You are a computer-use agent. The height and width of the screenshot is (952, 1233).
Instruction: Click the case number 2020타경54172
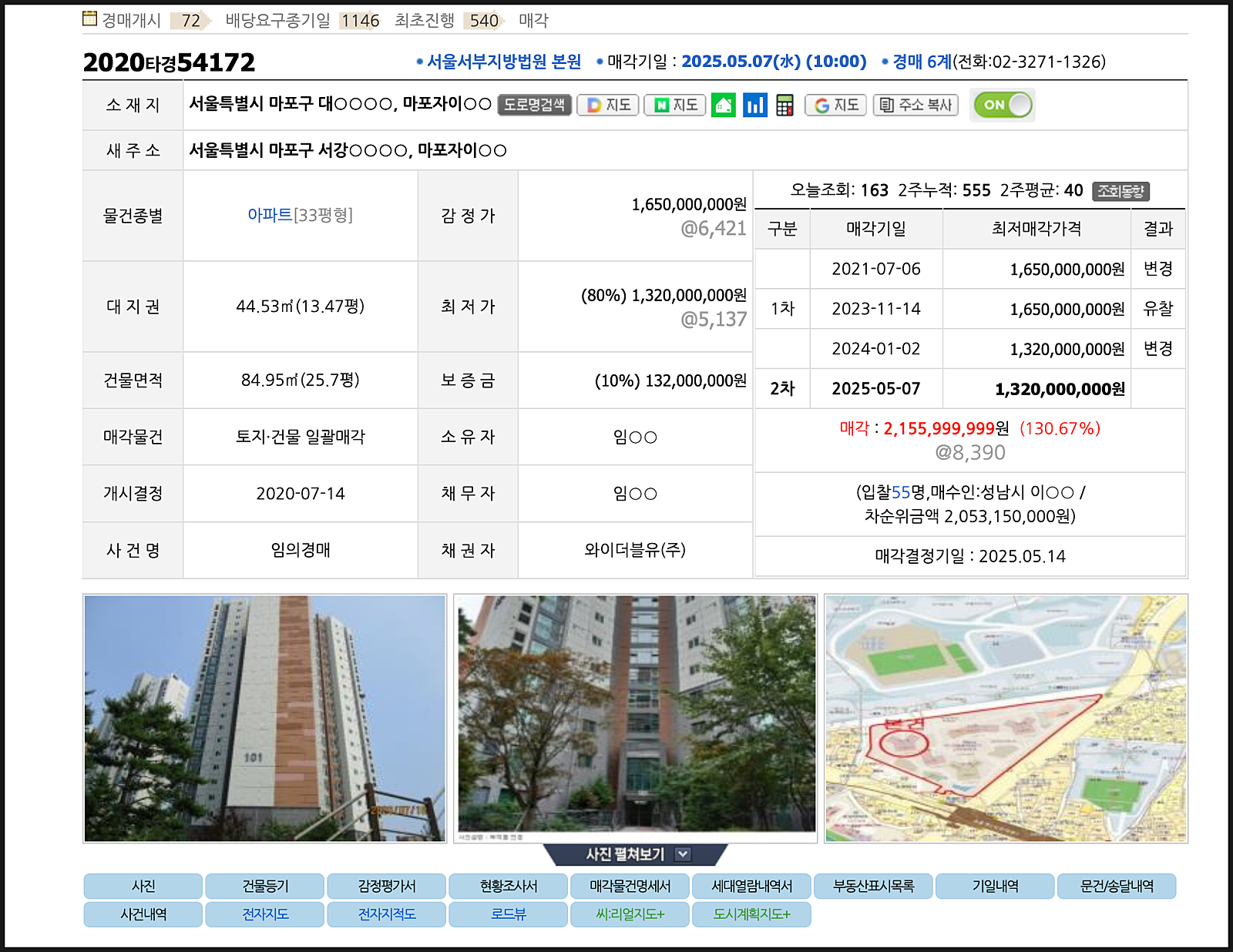[169, 62]
